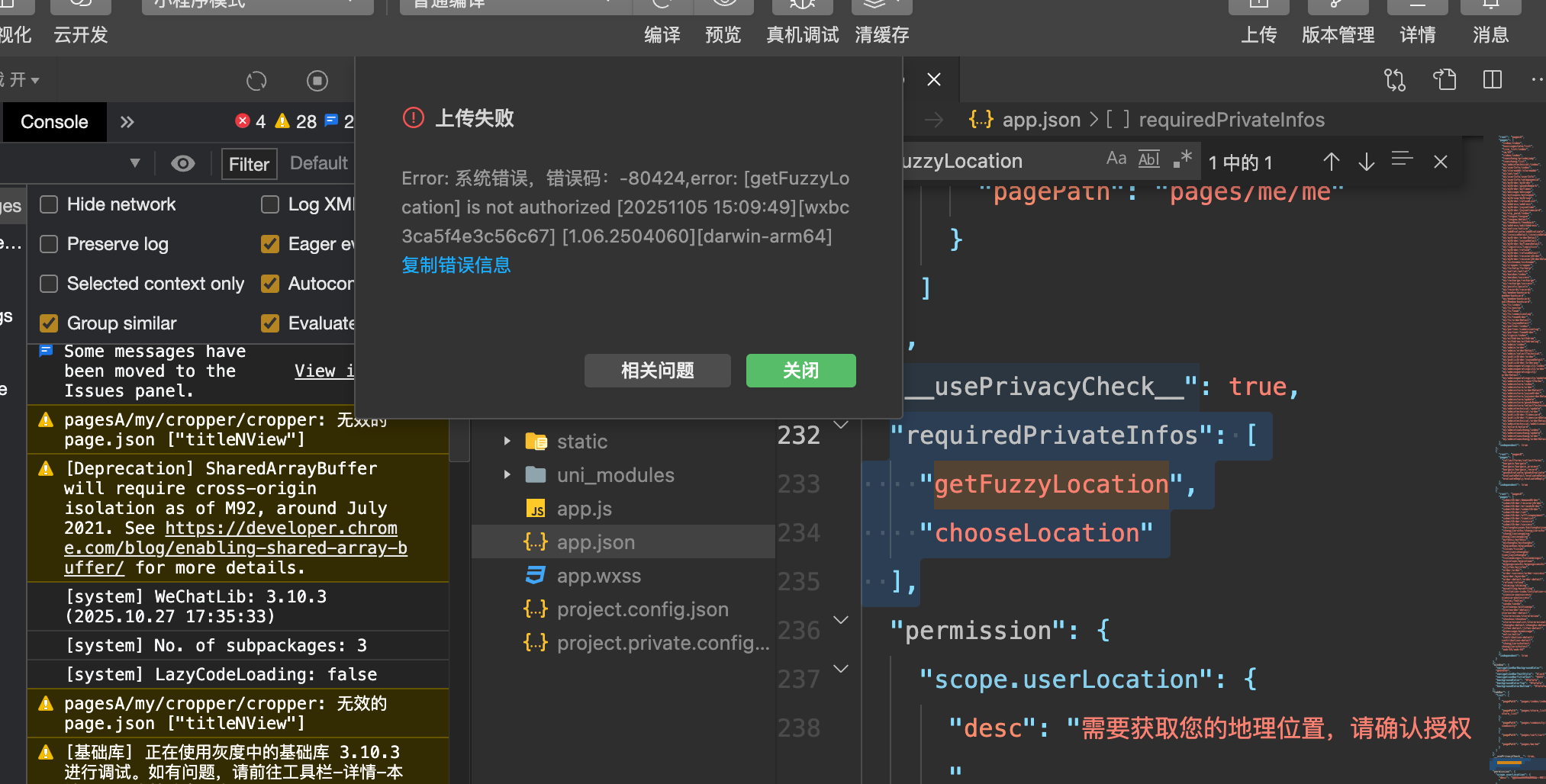The image size is (1546, 784).
Task: Click the forward navigation arrow in breadcrumb
Action: coord(934,120)
